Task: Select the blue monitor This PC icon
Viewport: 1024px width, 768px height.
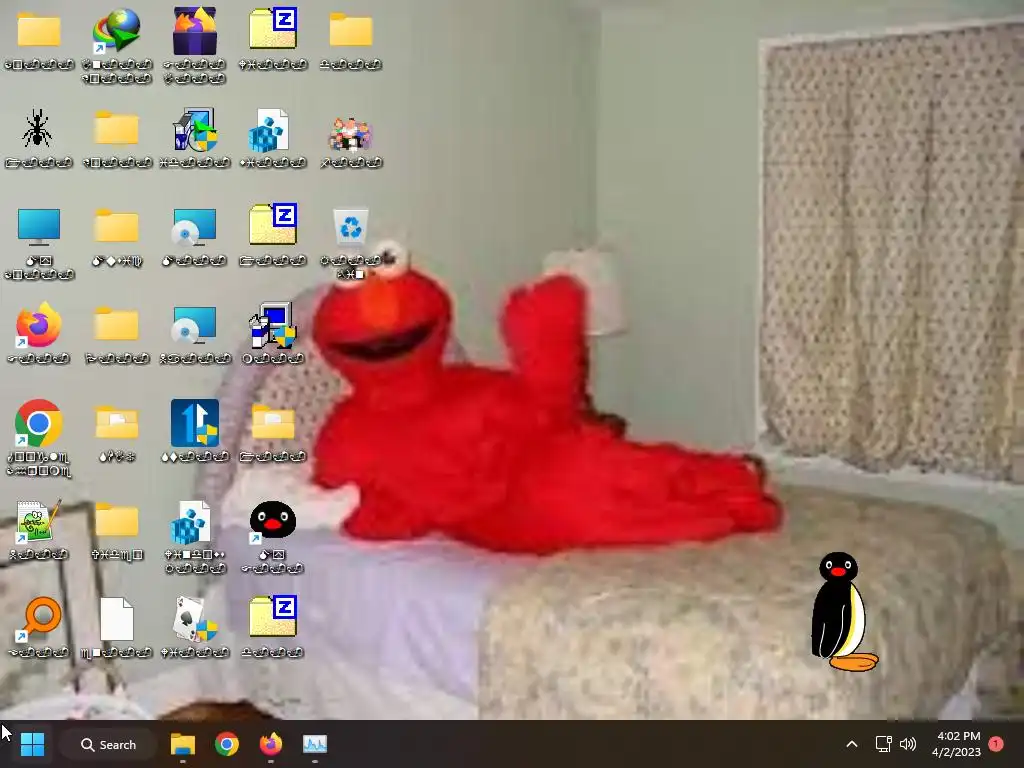Action: click(x=39, y=227)
